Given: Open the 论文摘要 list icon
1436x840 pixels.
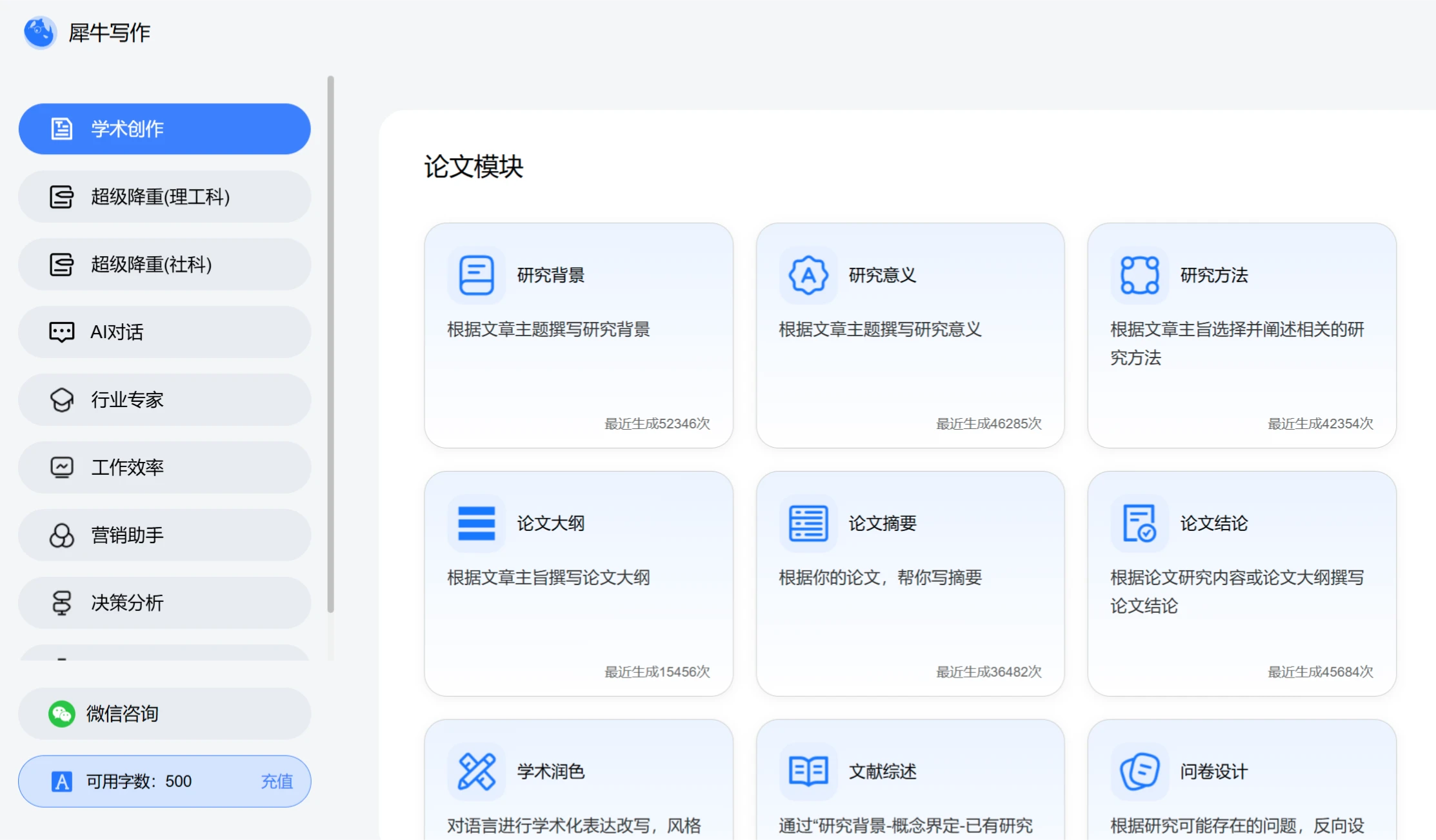Looking at the screenshot, I should point(808,523).
